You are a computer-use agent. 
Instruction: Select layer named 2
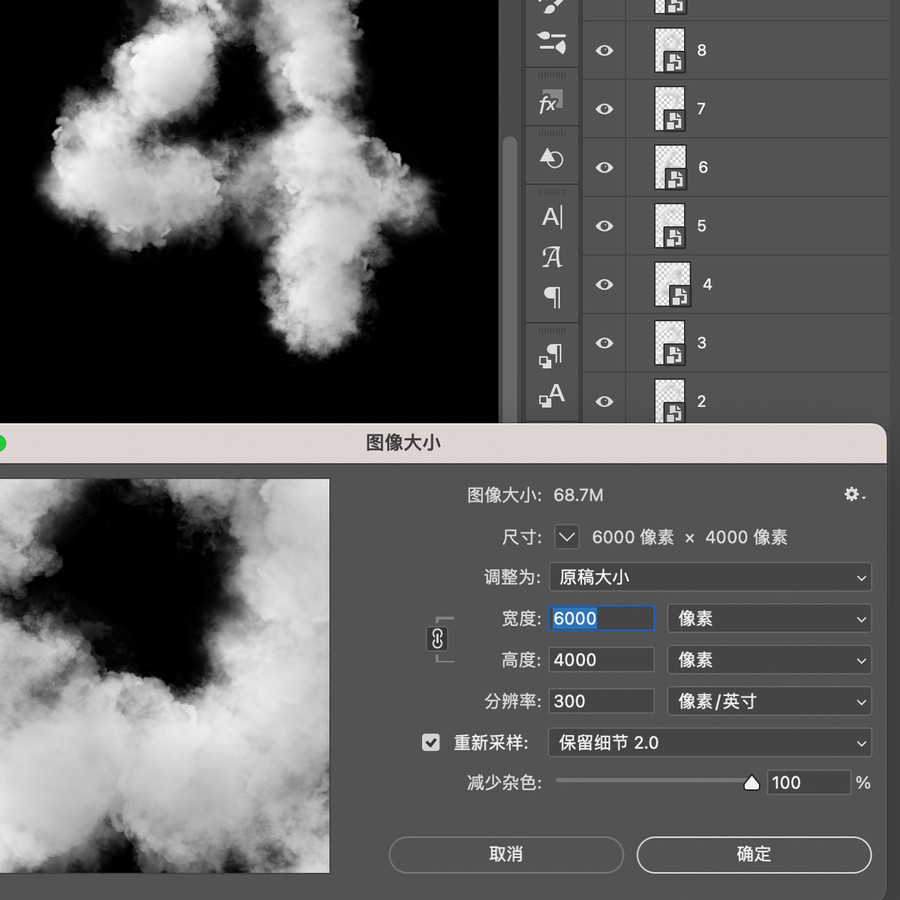coord(701,402)
